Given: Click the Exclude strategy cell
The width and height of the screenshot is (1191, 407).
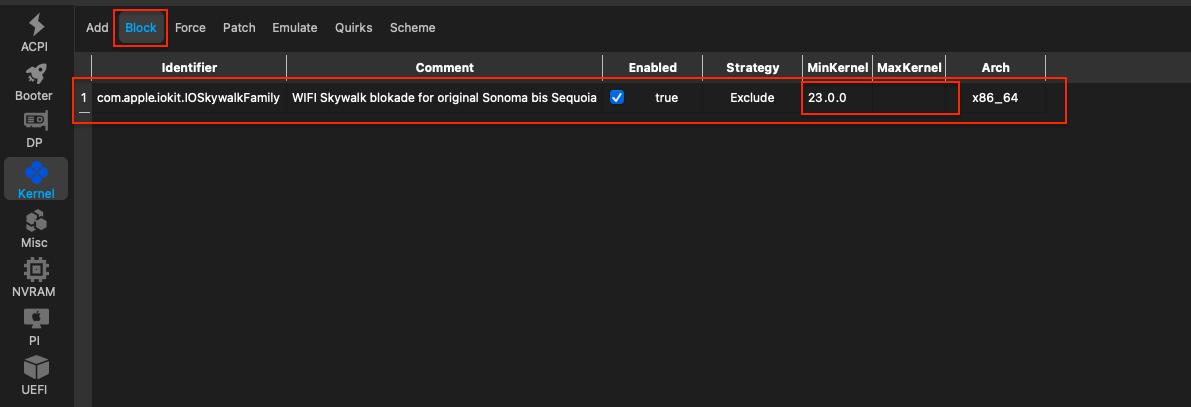Looking at the screenshot, I should pyautogui.click(x=752, y=98).
